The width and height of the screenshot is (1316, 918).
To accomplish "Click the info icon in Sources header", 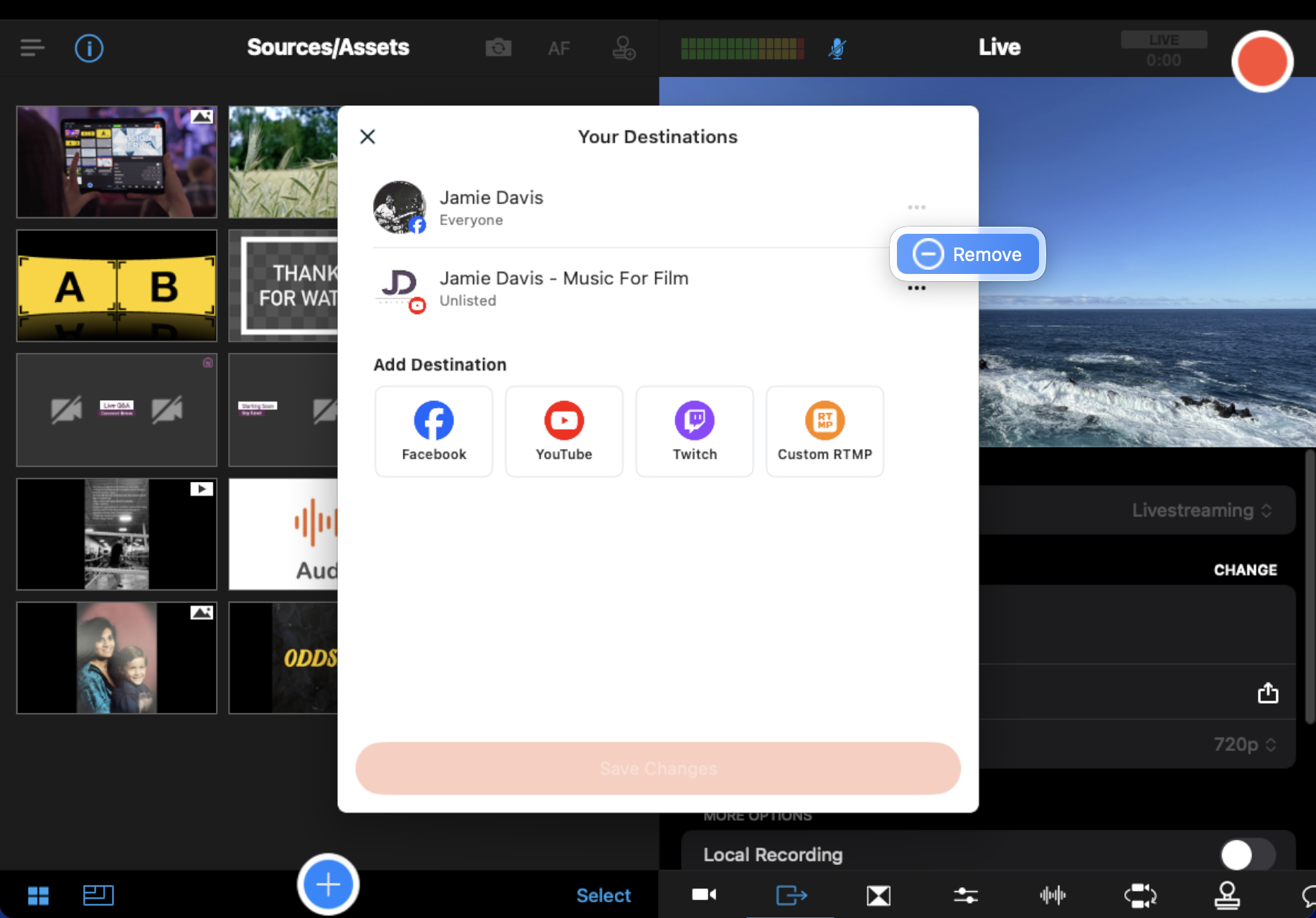I will [x=89, y=49].
